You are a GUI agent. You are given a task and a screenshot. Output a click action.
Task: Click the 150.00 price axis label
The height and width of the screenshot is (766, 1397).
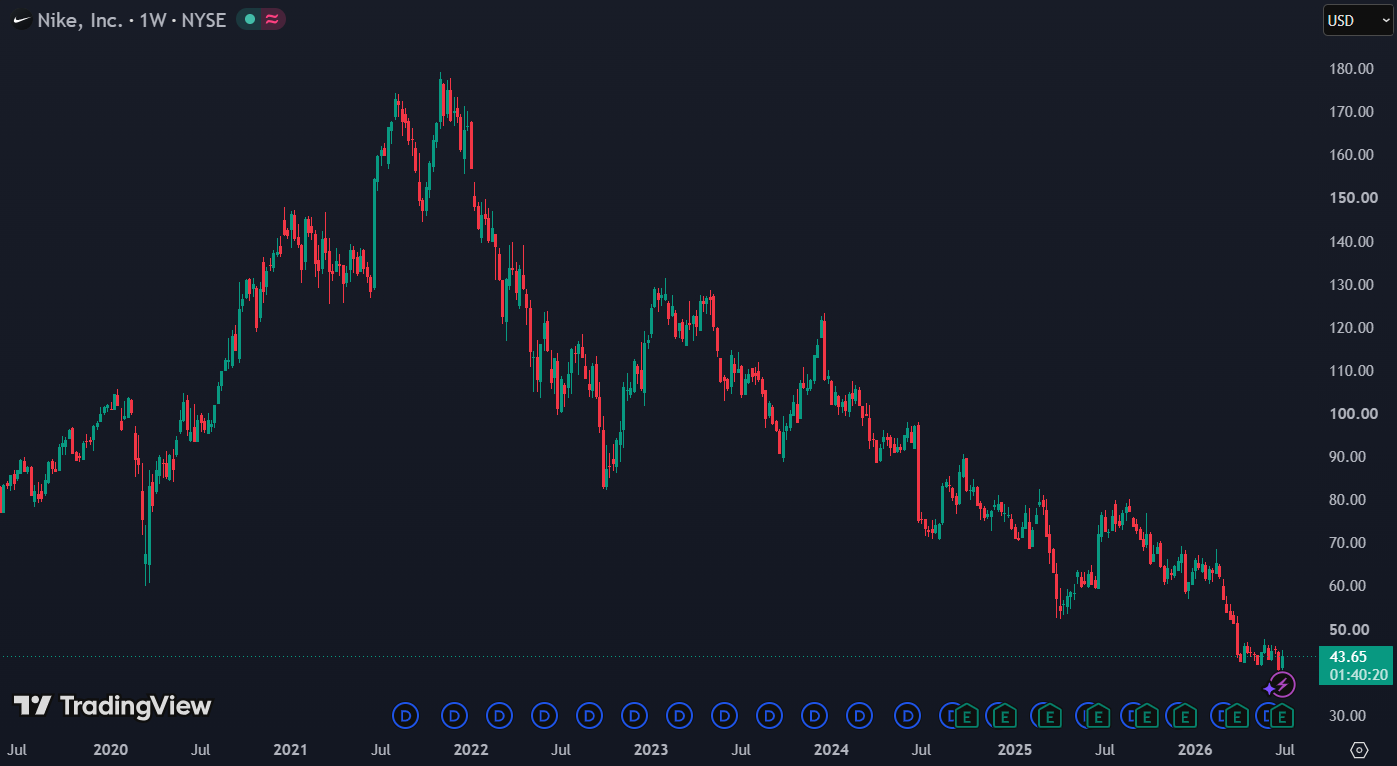tap(1352, 198)
